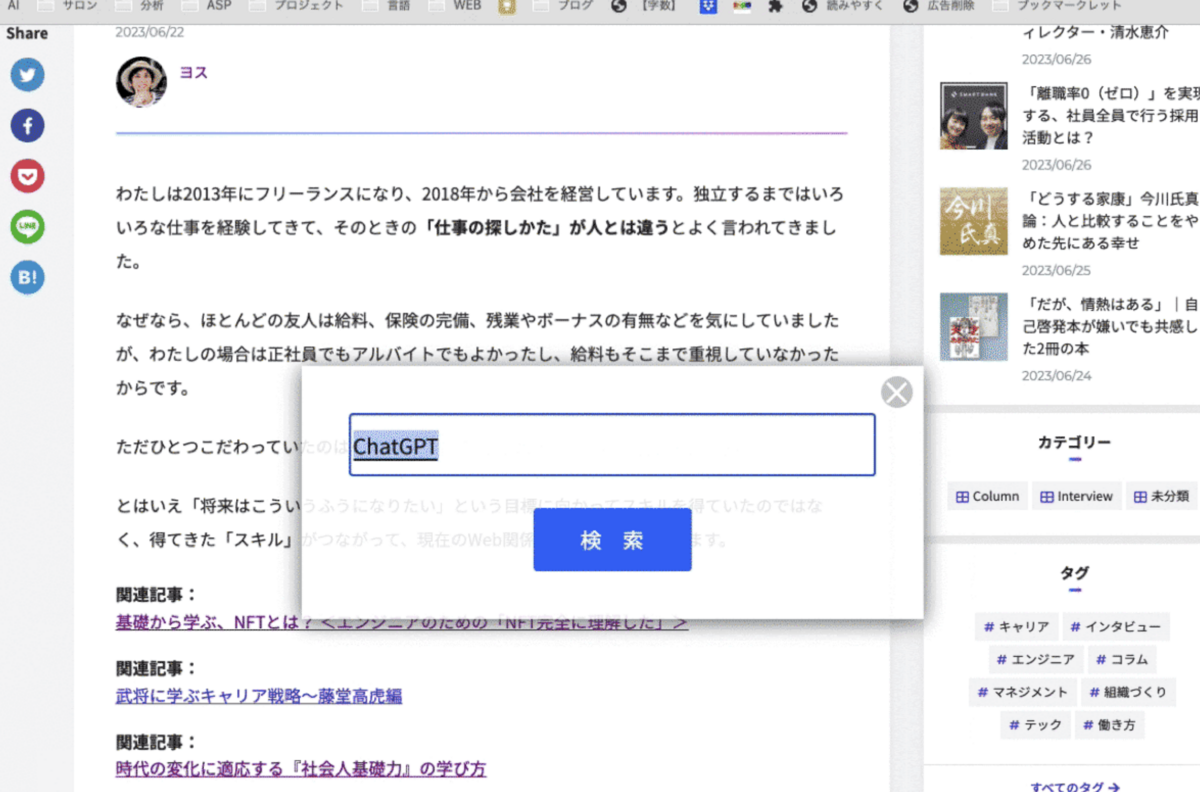Close the search popup with the X icon
The width and height of the screenshot is (1200, 792).
897,392
